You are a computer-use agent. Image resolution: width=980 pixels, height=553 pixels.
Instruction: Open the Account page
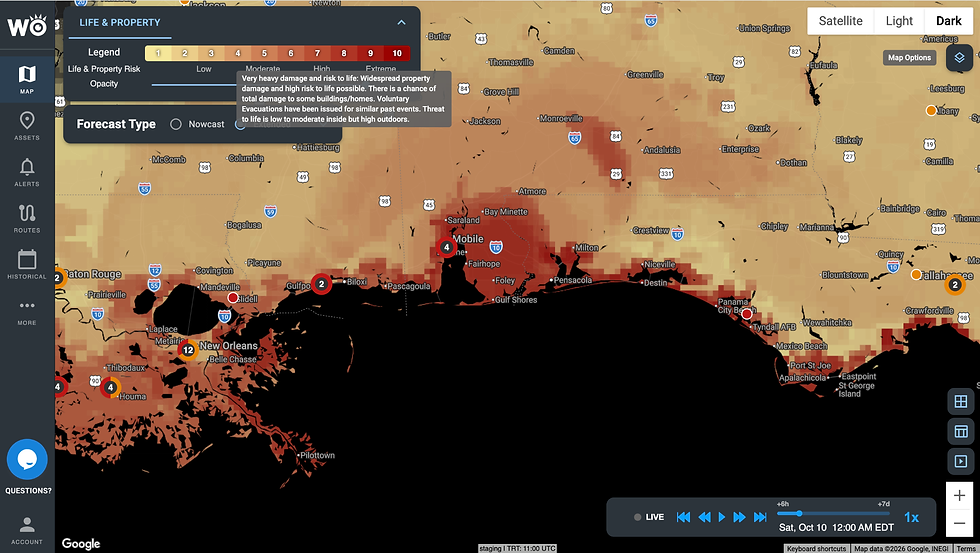tap(27, 530)
